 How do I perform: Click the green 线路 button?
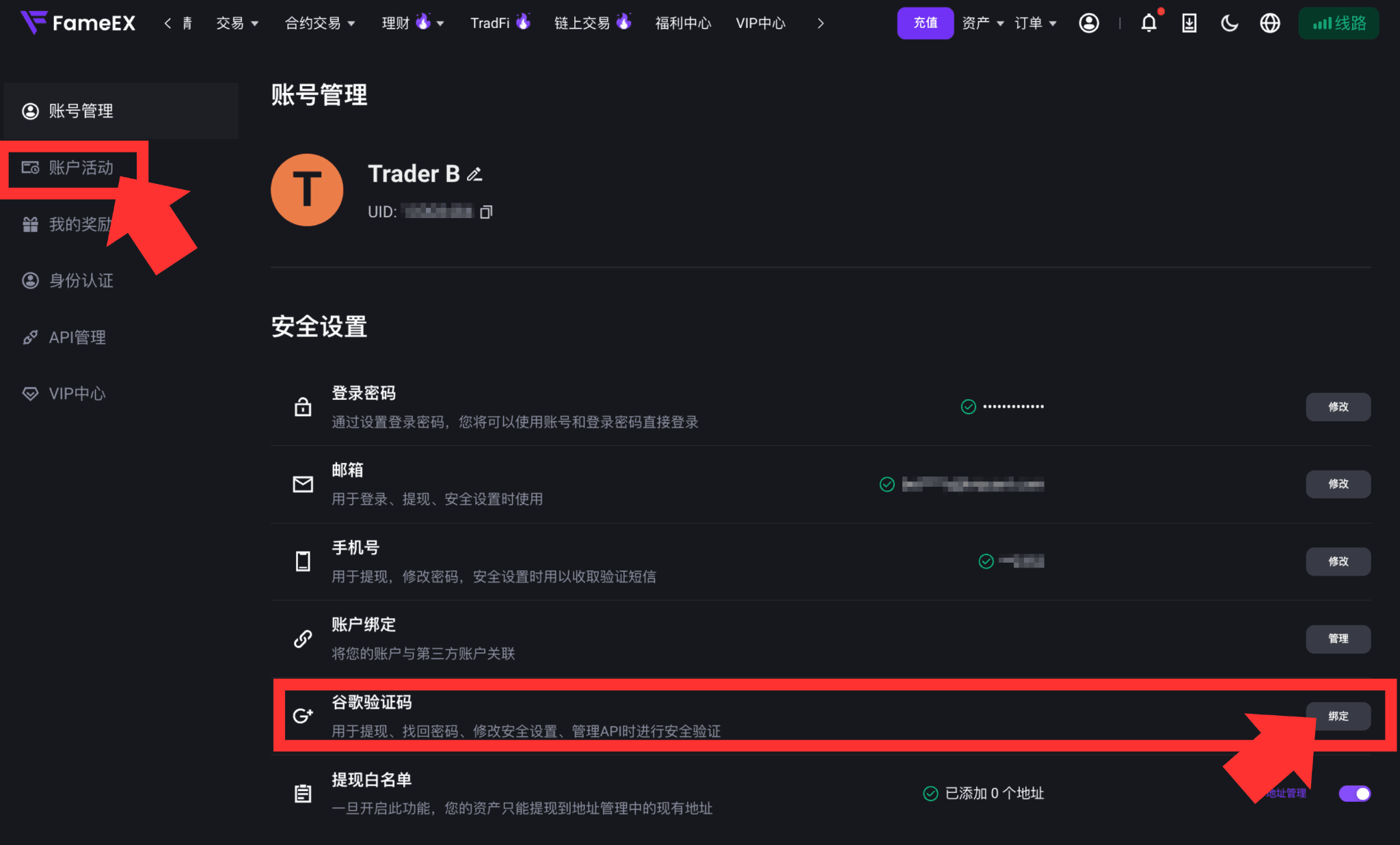(x=1338, y=23)
